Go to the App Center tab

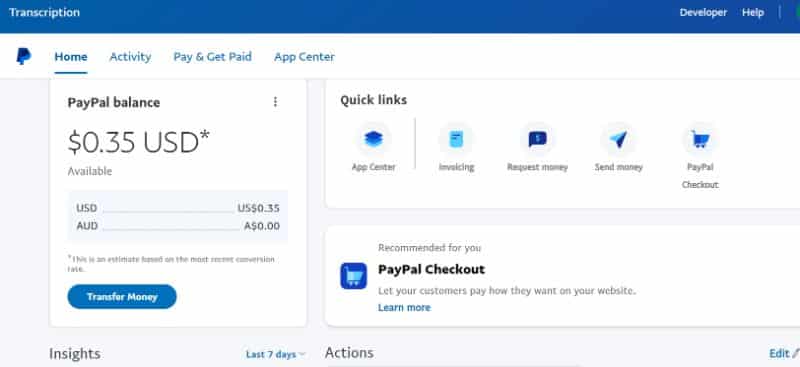(304, 57)
